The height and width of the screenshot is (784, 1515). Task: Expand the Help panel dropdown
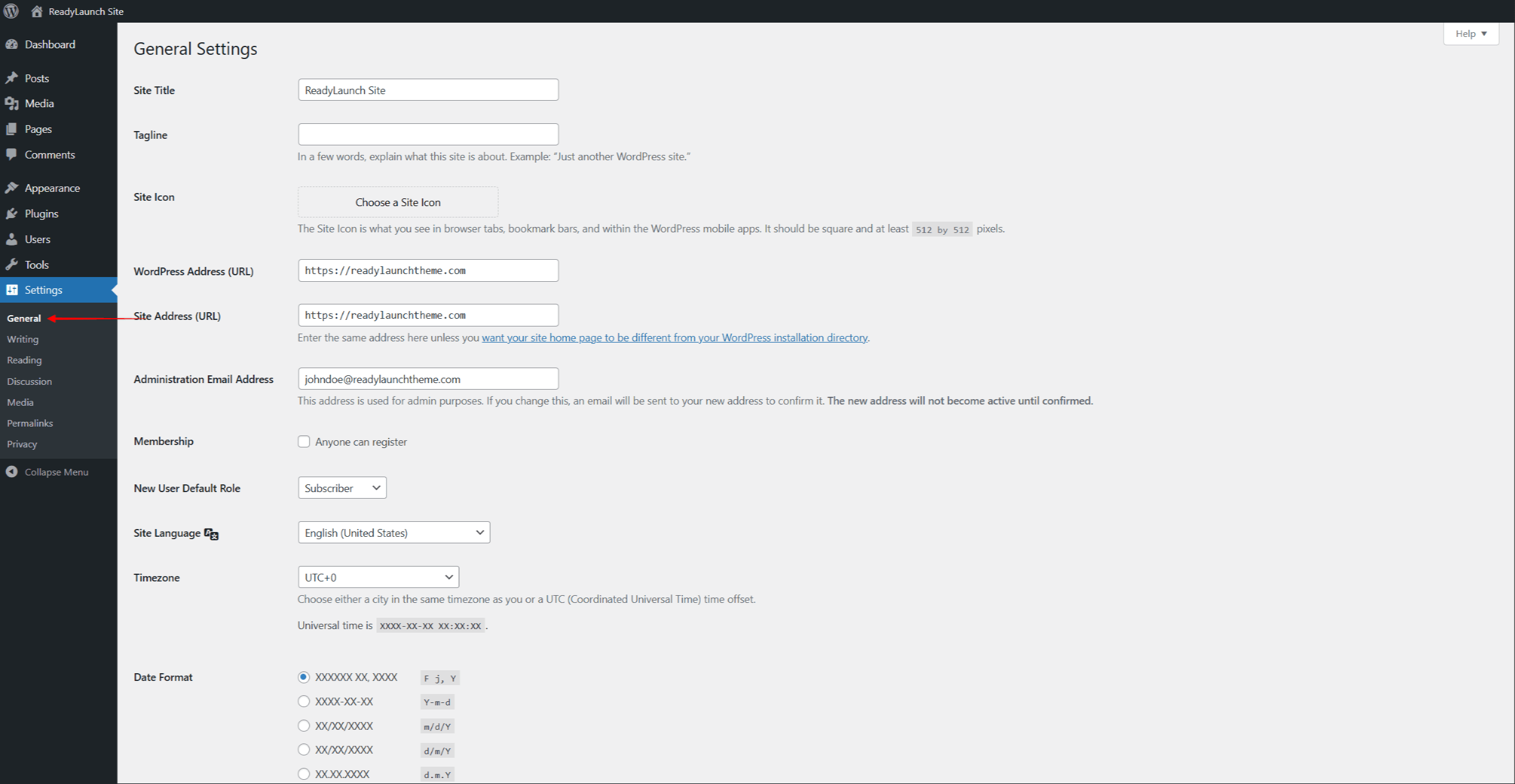[1471, 33]
